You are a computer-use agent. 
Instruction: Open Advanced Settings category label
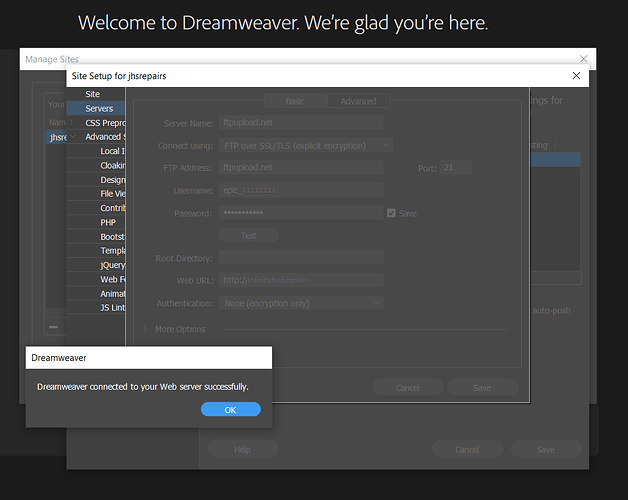click(105, 137)
